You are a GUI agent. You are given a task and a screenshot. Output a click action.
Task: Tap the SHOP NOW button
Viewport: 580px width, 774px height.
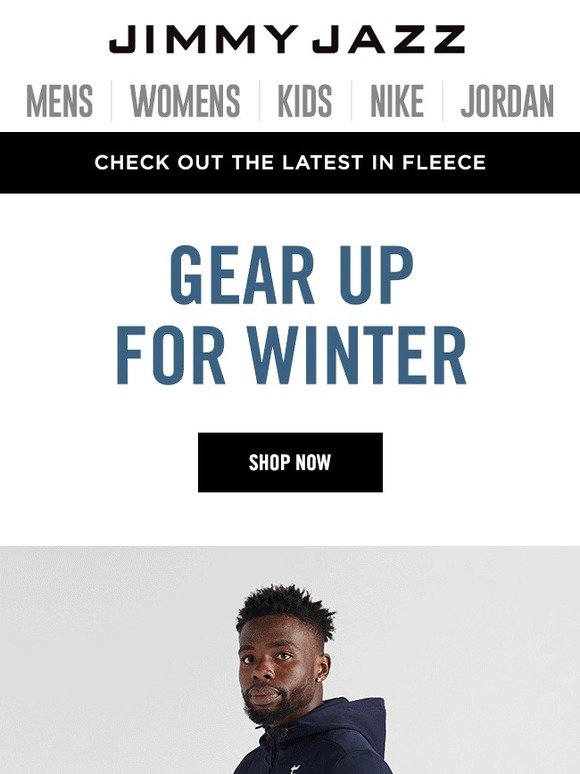click(290, 463)
